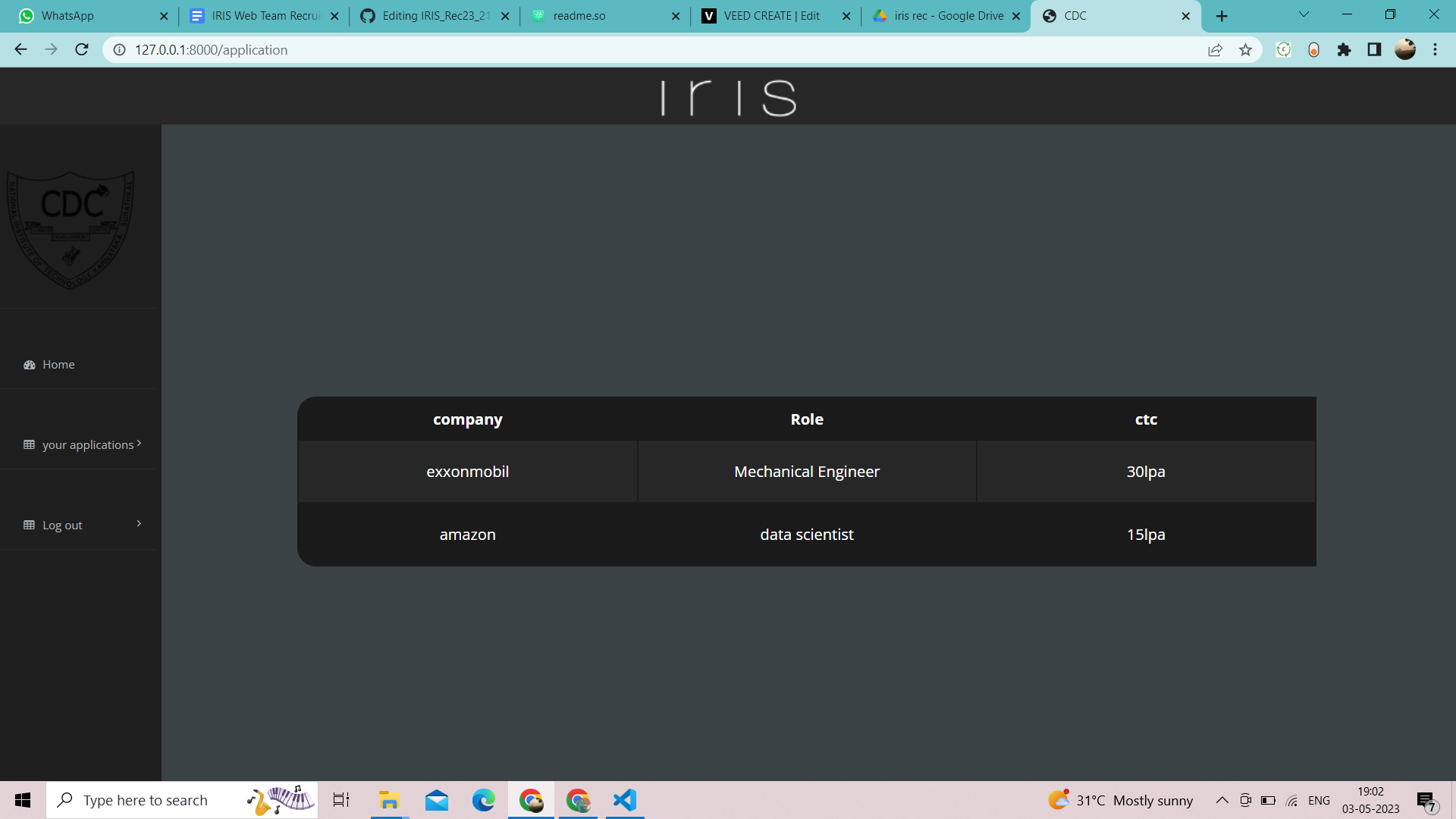The width and height of the screenshot is (1456, 819).
Task: Toggle the browser side panel icon
Action: coord(1374,50)
